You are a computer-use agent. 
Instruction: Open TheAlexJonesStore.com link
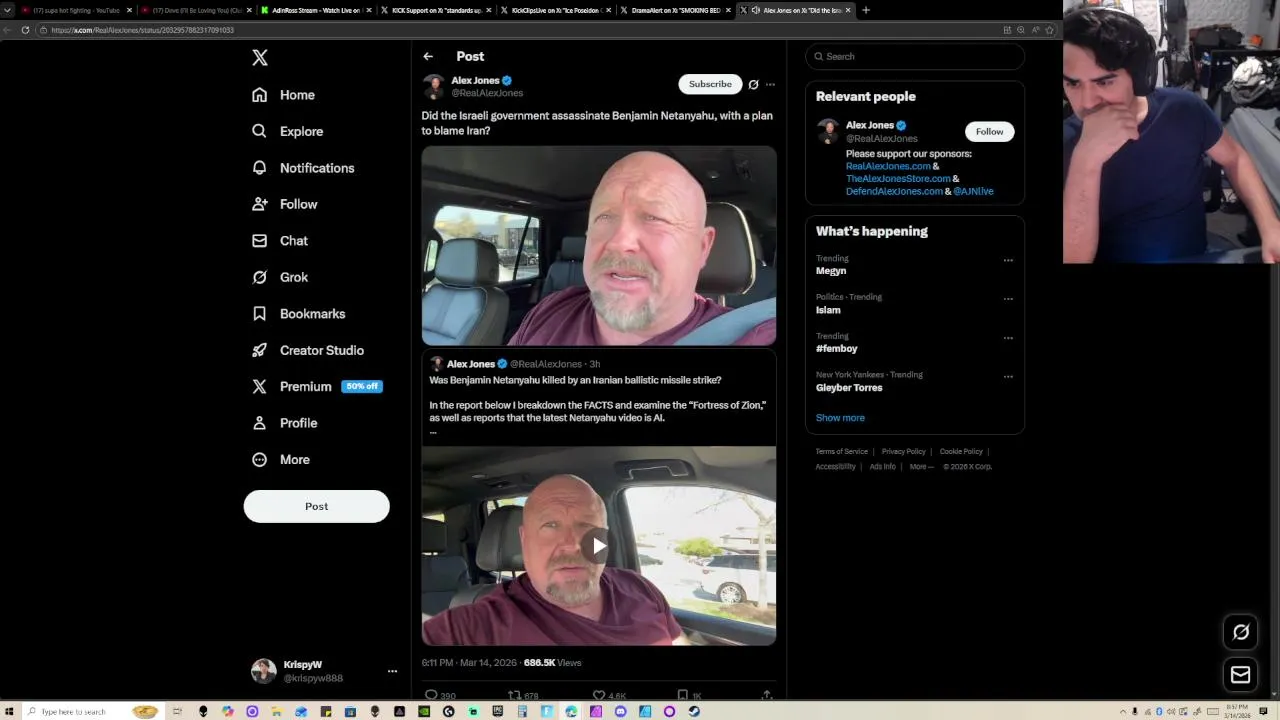pos(898,179)
